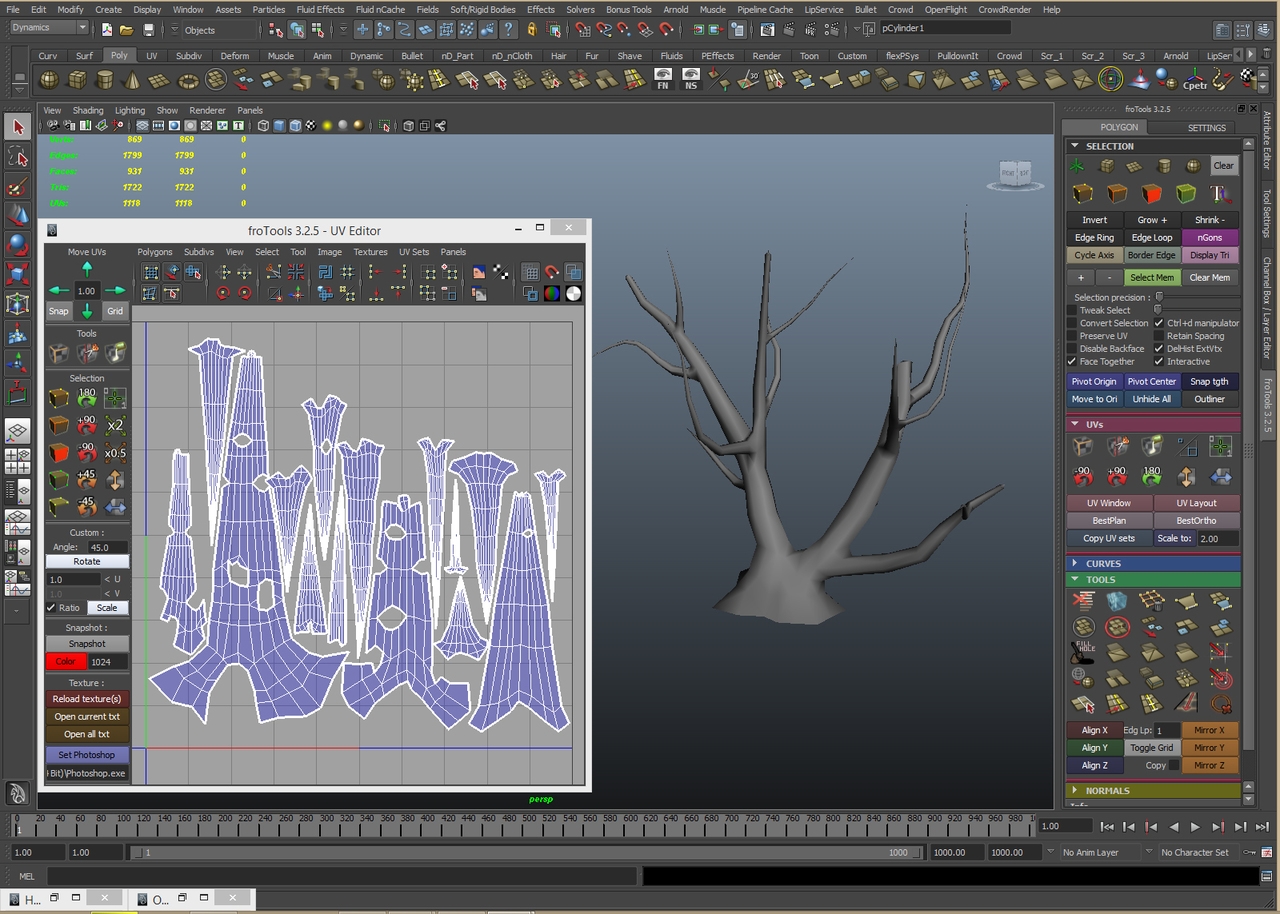Uncheck the Face Together checkbox

1073,362
